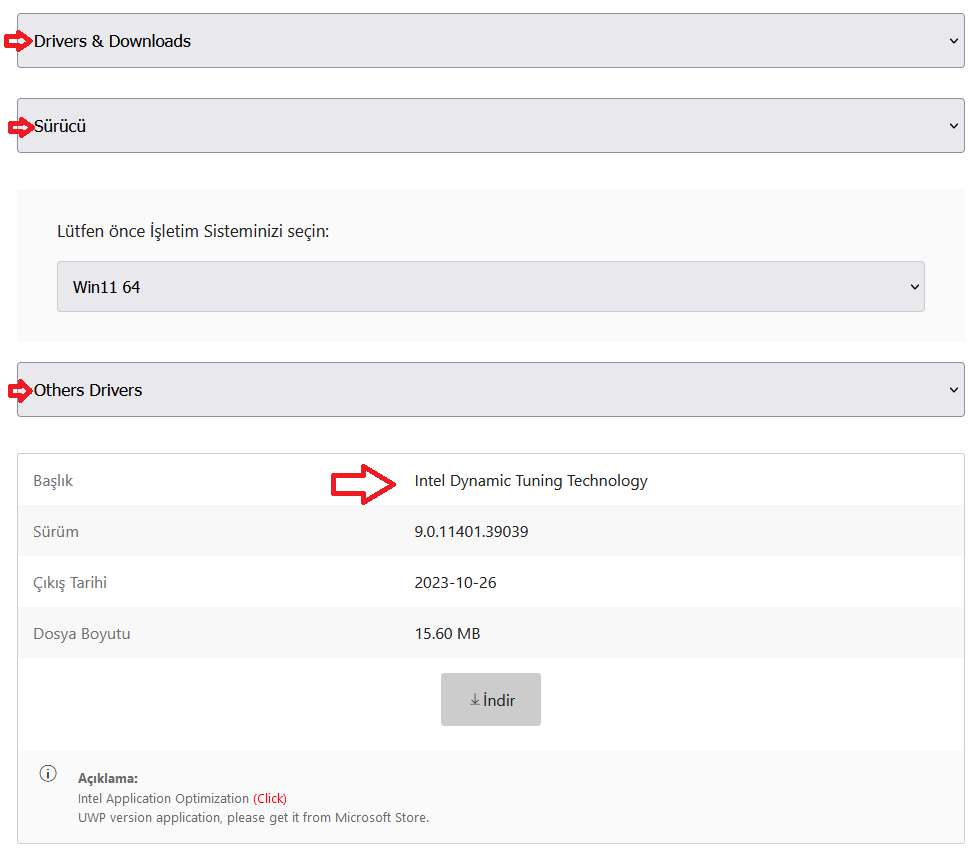The width and height of the screenshot is (970, 866).
Task: Click the info icon beside Açıklama
Action: coord(48,773)
